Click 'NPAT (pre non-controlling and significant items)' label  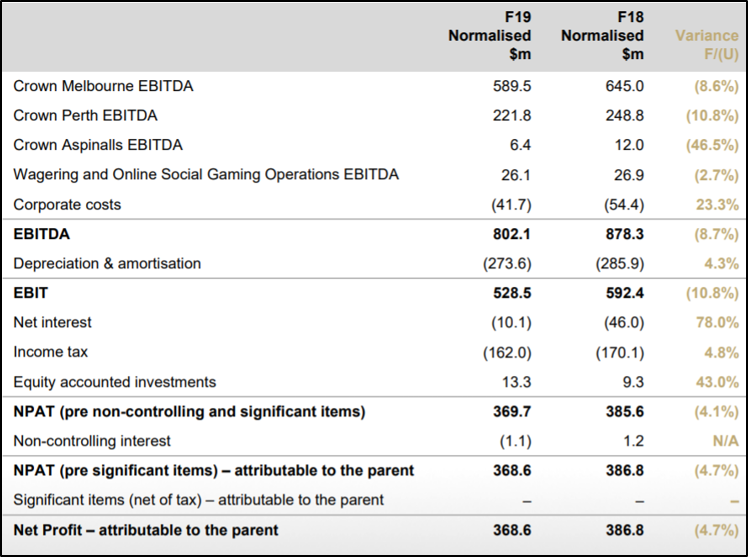189,412
